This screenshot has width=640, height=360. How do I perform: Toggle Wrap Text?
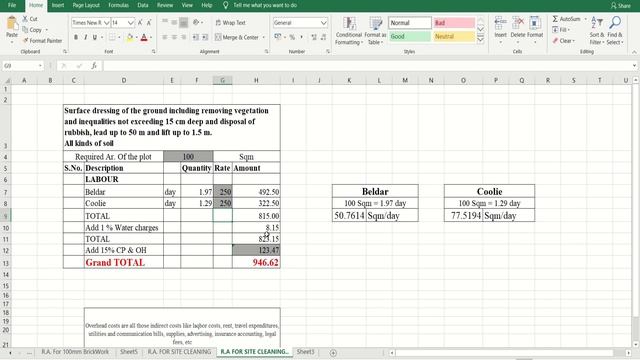pyautogui.click(x=231, y=23)
